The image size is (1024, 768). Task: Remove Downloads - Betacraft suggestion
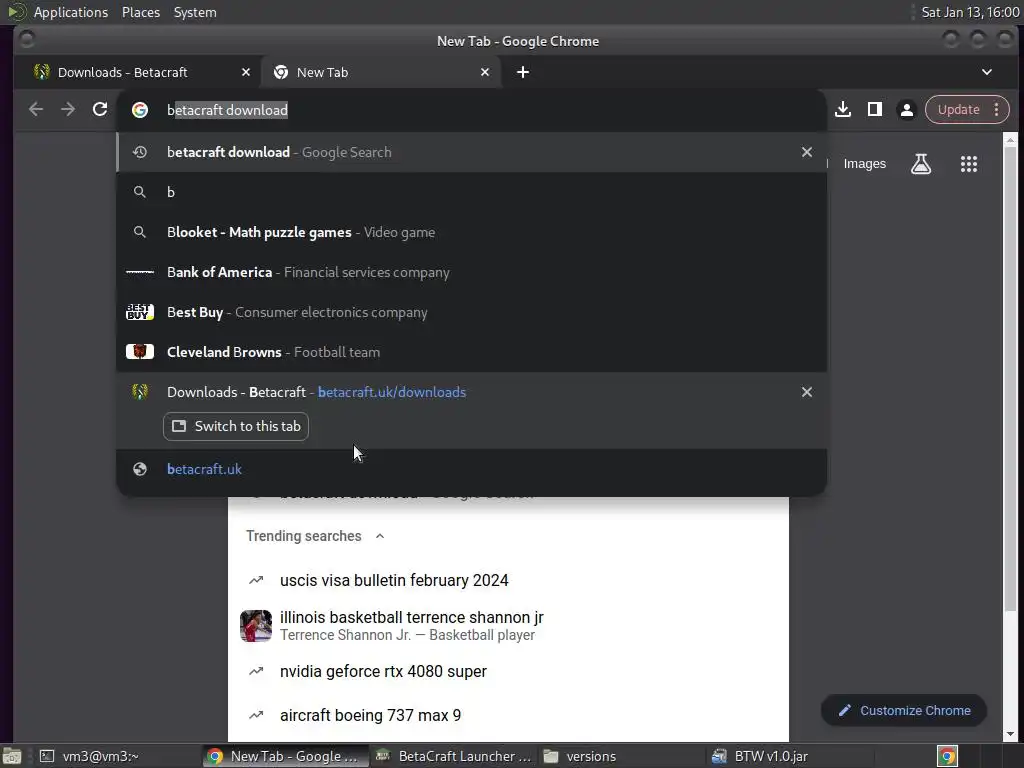click(807, 392)
